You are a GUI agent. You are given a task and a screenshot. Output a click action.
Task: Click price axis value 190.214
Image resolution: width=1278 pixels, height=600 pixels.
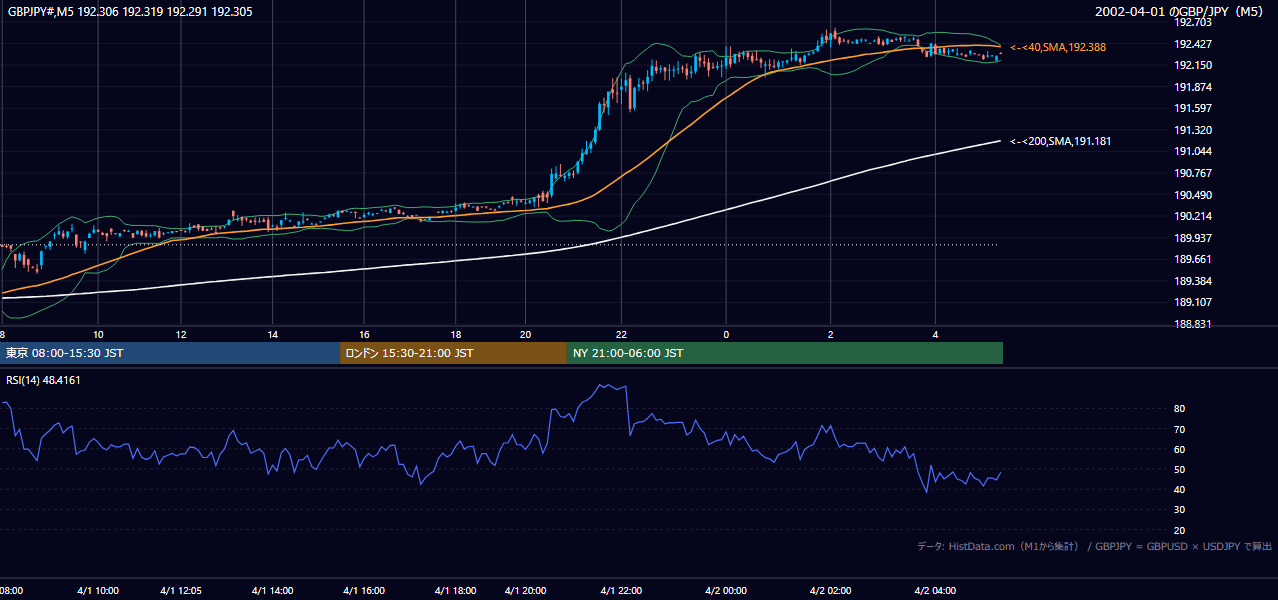click(x=1193, y=216)
